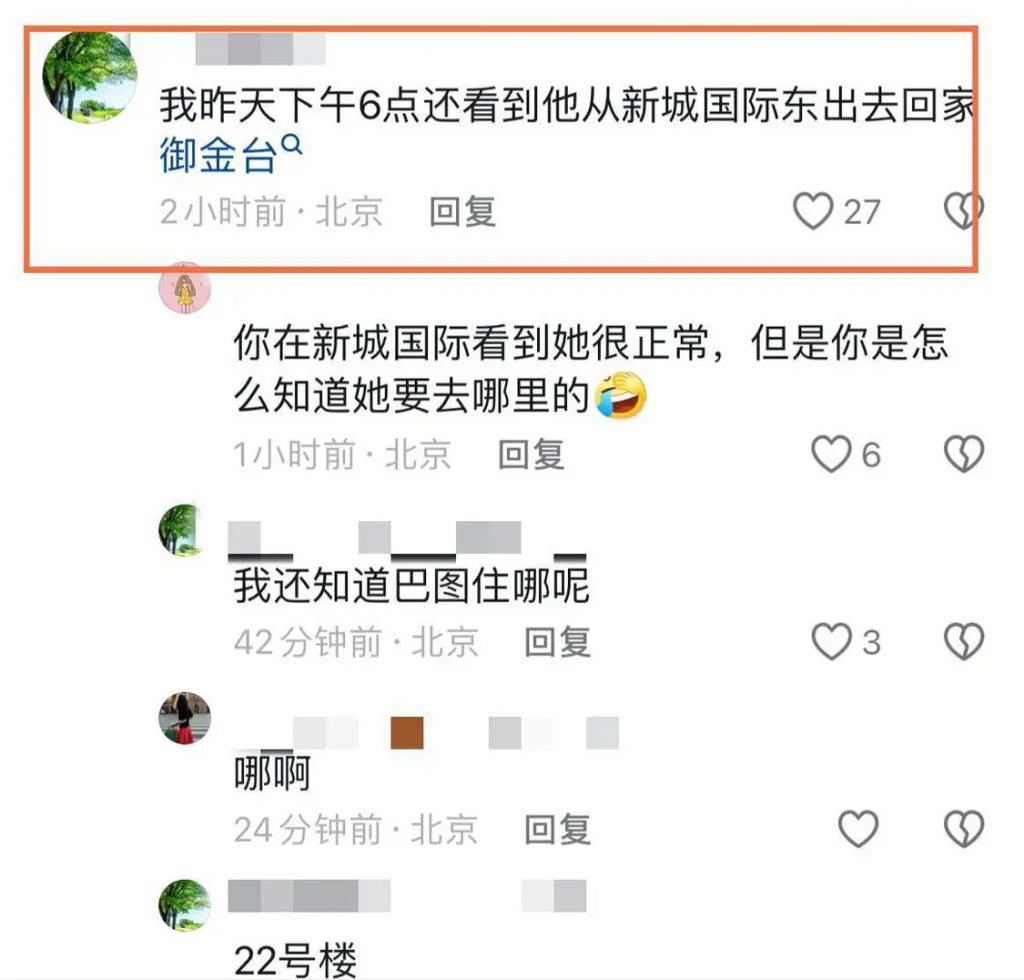The image size is (1024, 980).
Task: Open the top commenter's tree avatar
Action: [89, 77]
